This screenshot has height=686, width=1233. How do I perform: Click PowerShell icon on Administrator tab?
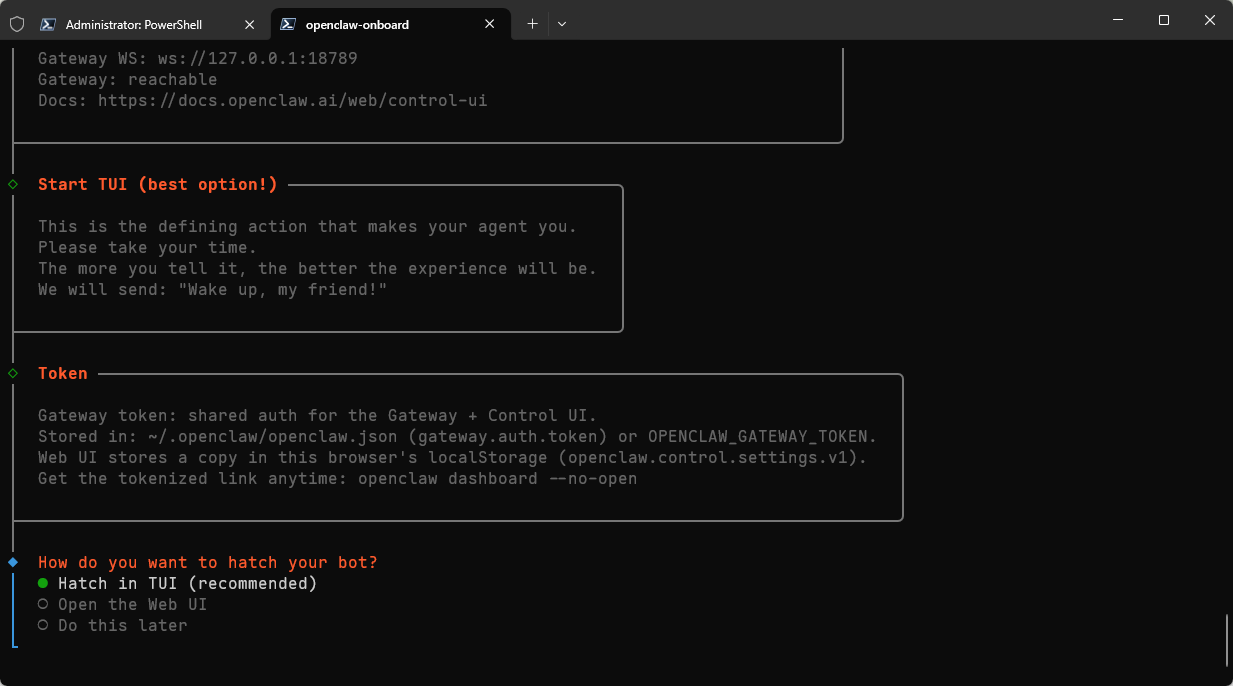(47, 24)
